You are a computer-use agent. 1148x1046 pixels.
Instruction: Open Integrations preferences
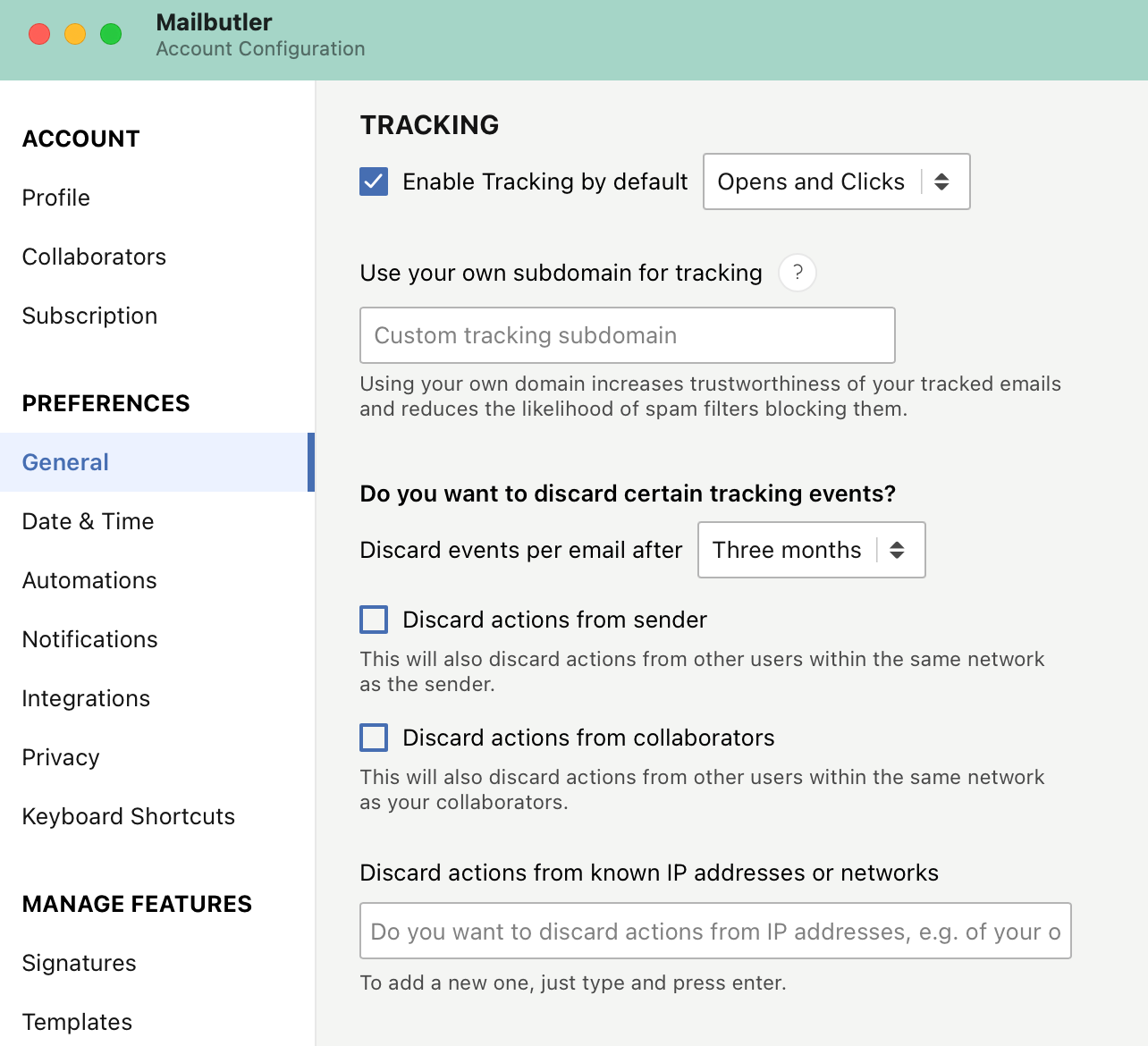[x=87, y=698]
